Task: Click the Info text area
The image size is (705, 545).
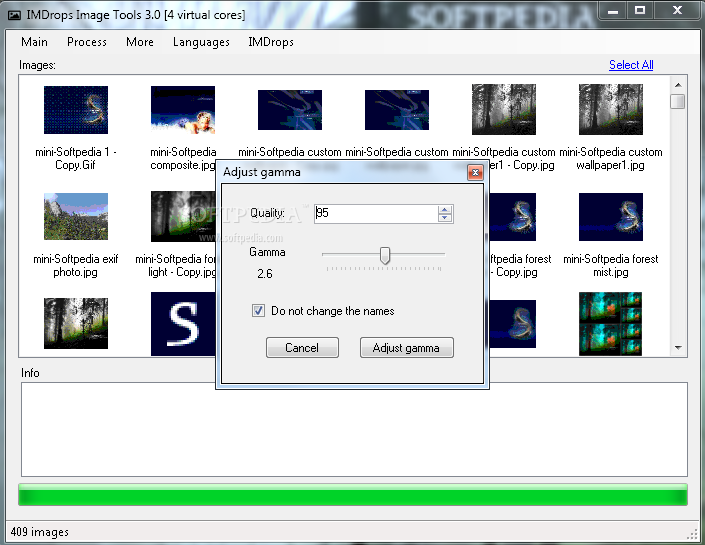Action: click(354, 429)
